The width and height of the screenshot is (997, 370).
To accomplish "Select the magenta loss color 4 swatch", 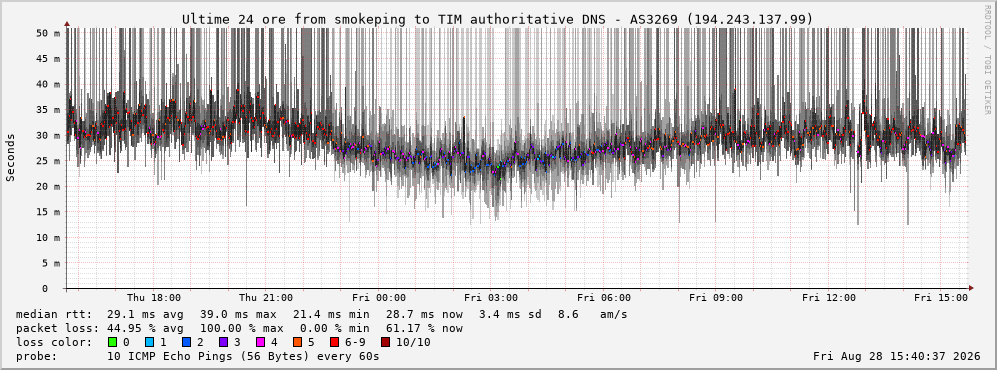I will (x=260, y=343).
